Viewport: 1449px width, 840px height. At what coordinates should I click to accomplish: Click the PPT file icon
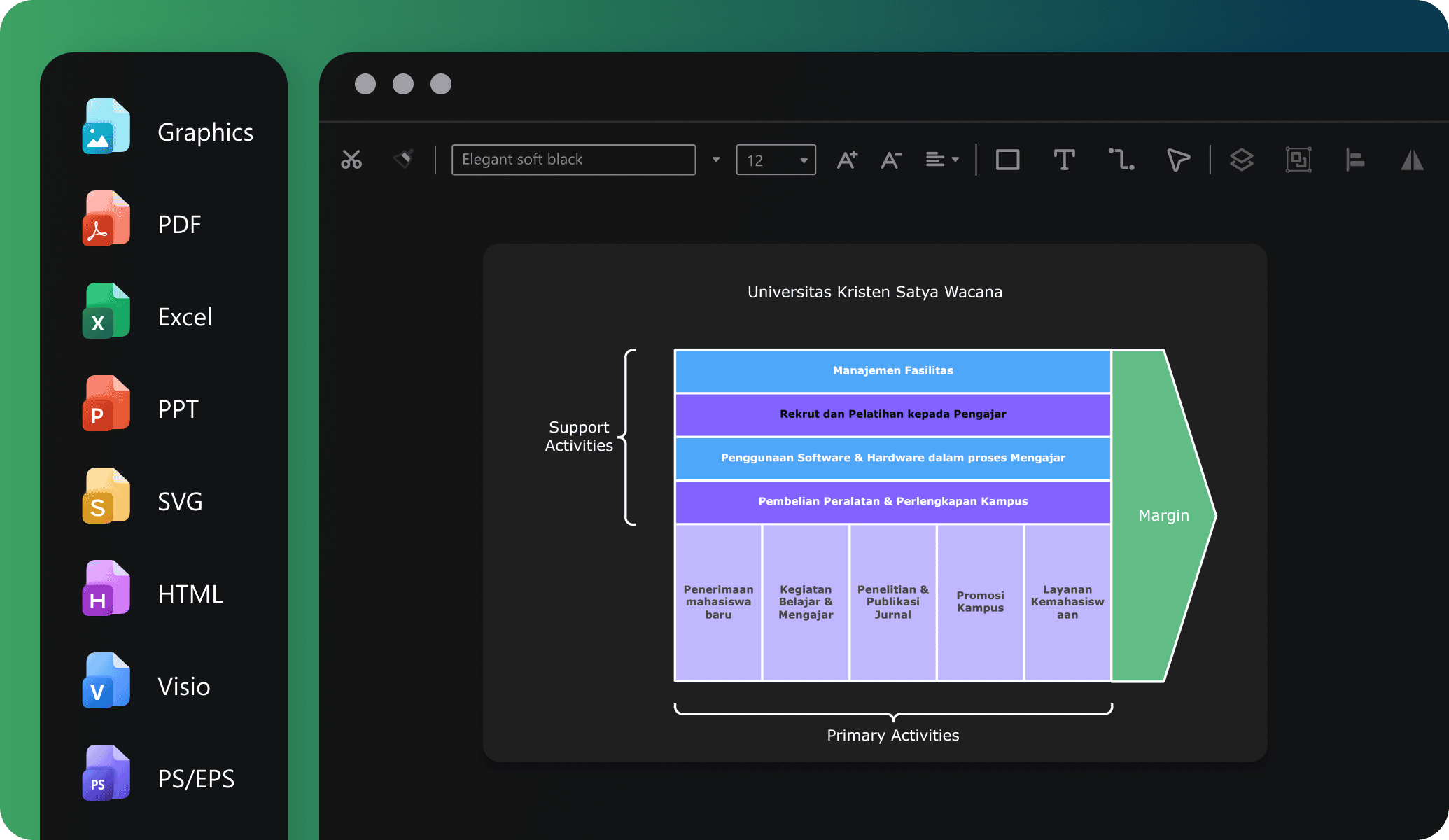click(106, 403)
